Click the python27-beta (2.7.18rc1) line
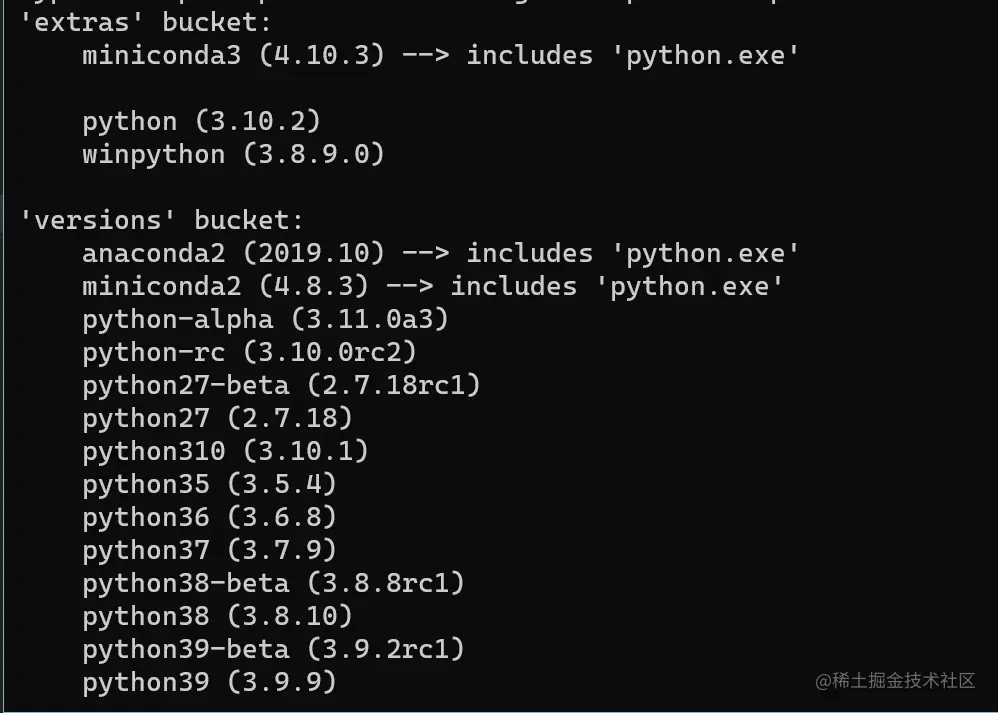The width and height of the screenshot is (998, 713). pos(281,385)
